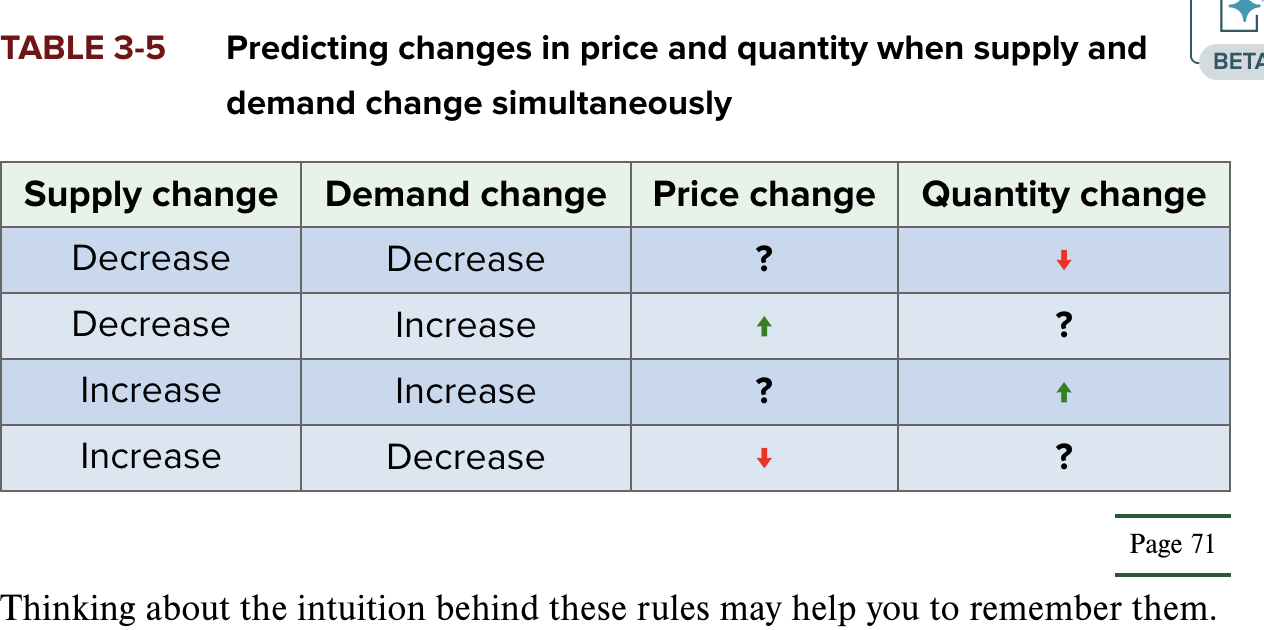Screen dimensions: 1264x630
Task: Click red down arrow in Decrease/Decrease row
Action: point(1064,260)
